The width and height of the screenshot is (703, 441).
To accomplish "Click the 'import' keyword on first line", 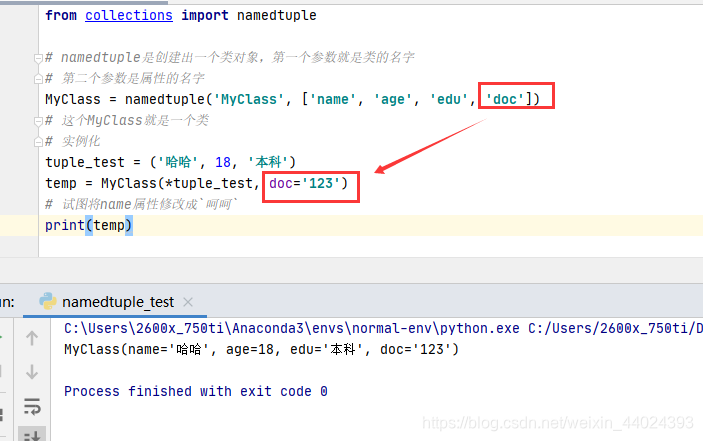I will (205, 15).
